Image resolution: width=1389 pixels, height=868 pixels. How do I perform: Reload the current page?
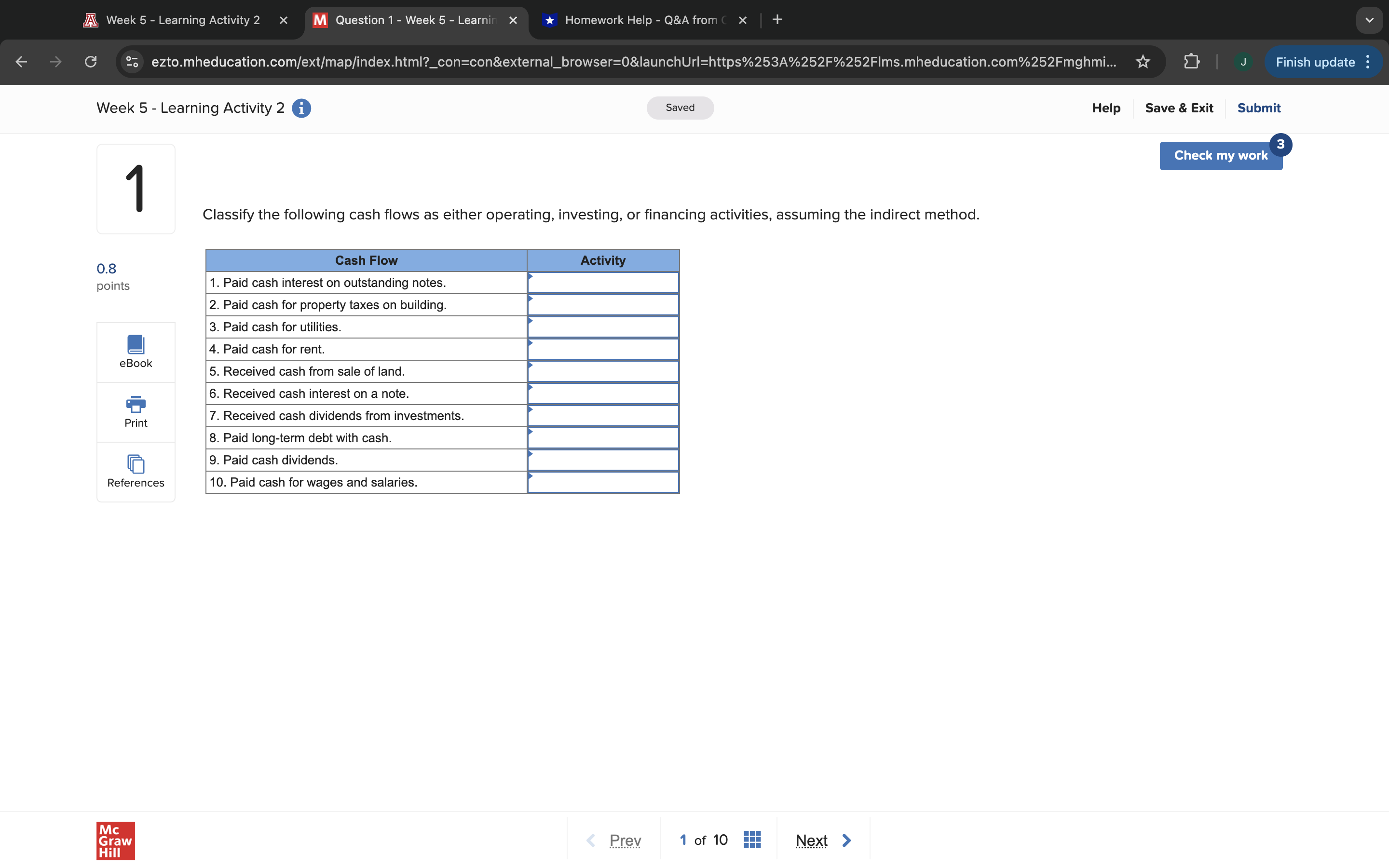click(x=91, y=62)
